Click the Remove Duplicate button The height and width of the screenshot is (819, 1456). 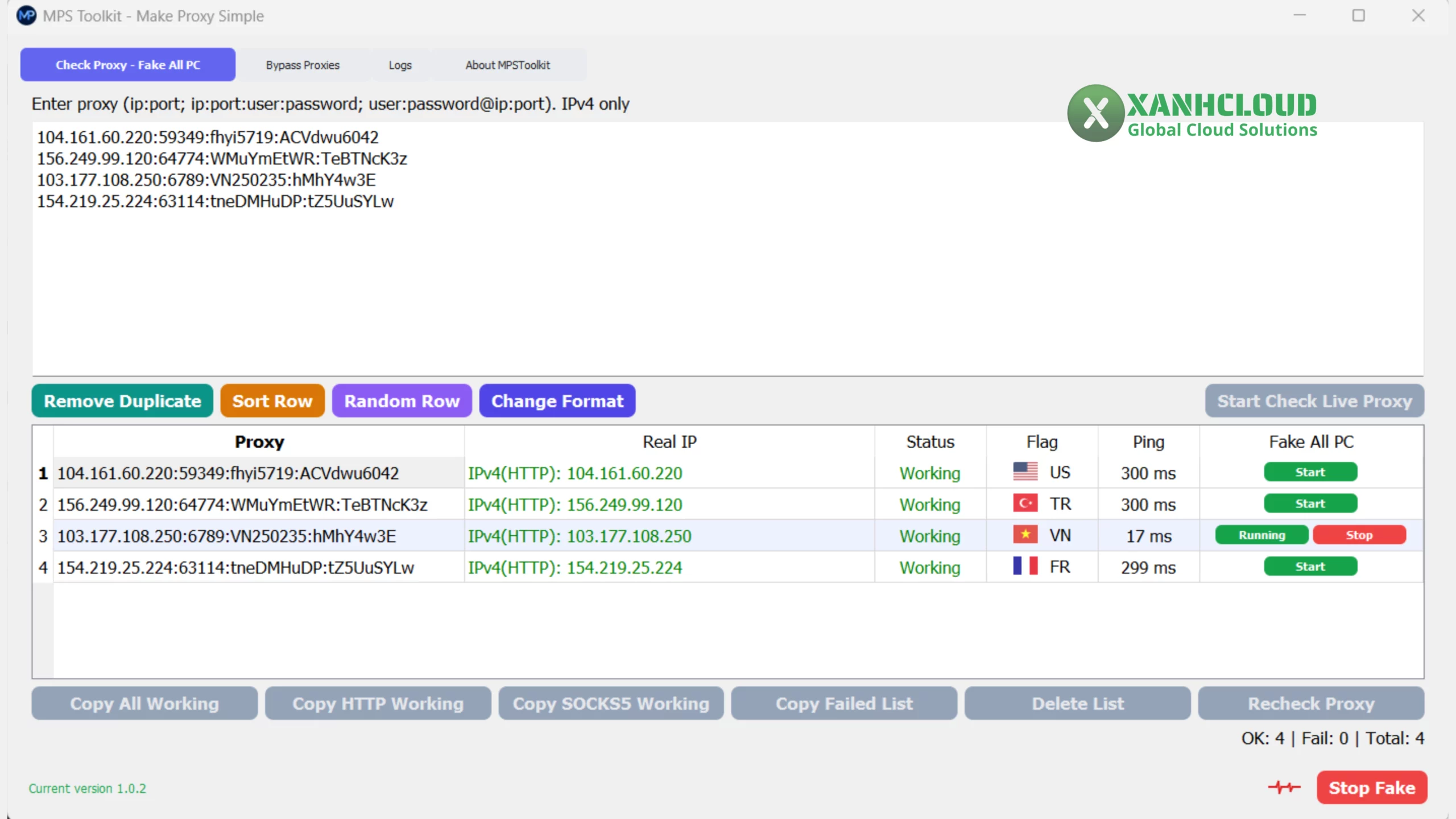[x=122, y=401]
